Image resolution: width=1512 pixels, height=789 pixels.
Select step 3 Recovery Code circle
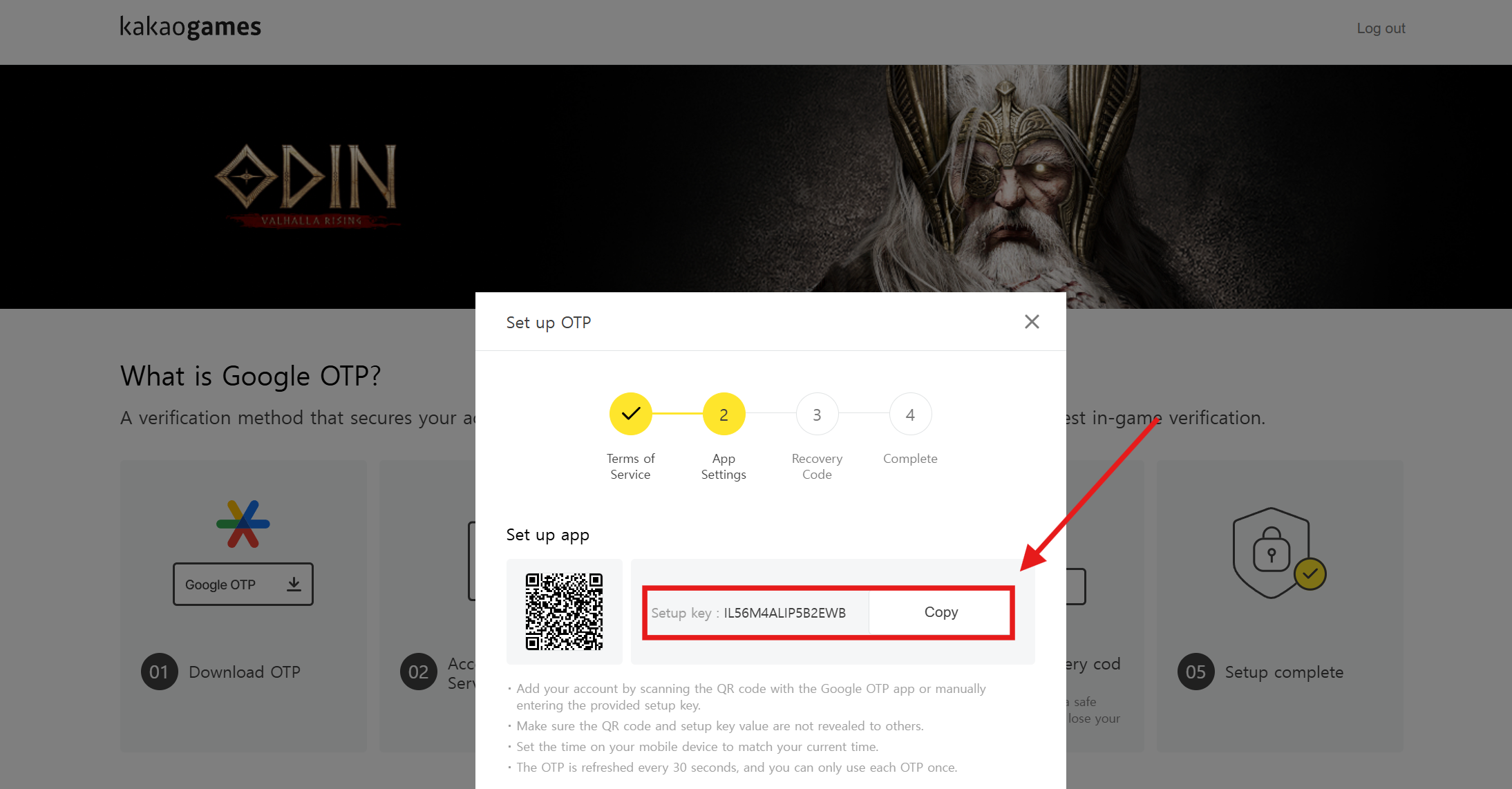pos(817,414)
